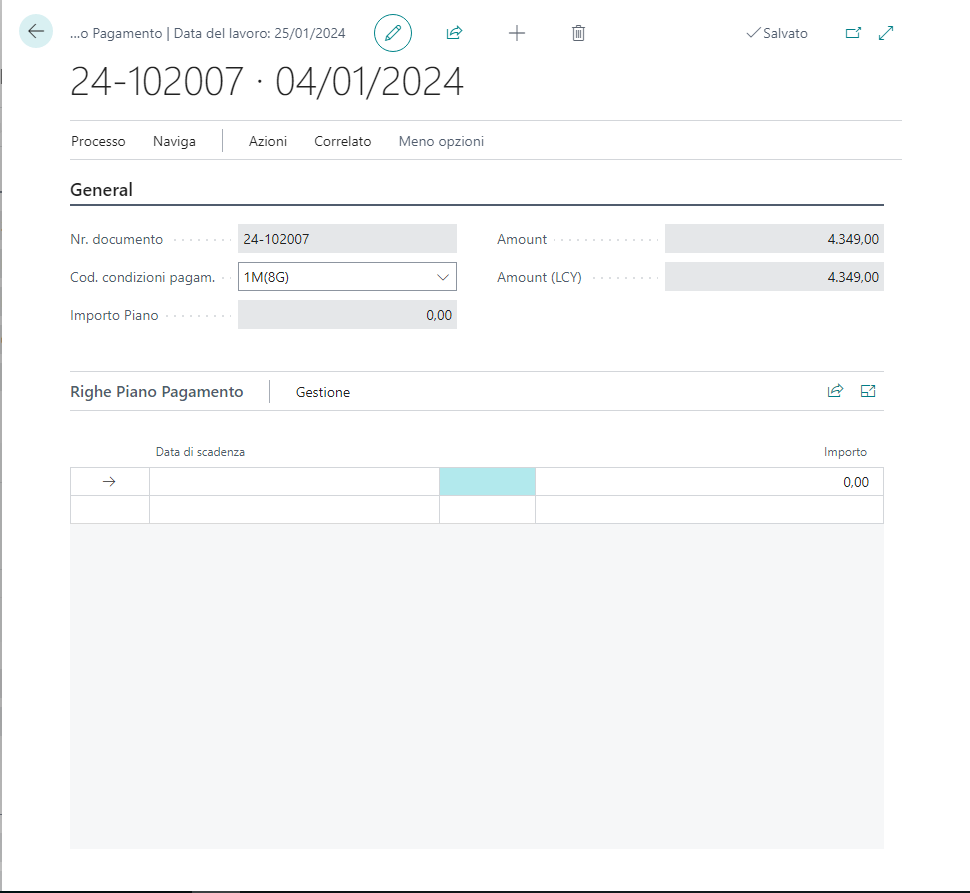Click the pencil edit icon
Viewport: 970px width, 893px height.
pyautogui.click(x=393, y=33)
